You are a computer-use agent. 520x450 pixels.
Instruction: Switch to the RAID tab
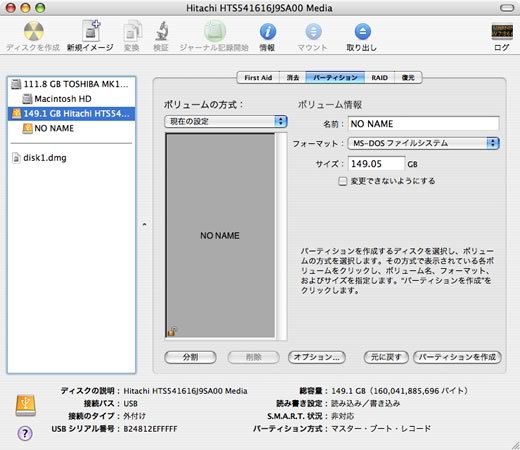379,78
